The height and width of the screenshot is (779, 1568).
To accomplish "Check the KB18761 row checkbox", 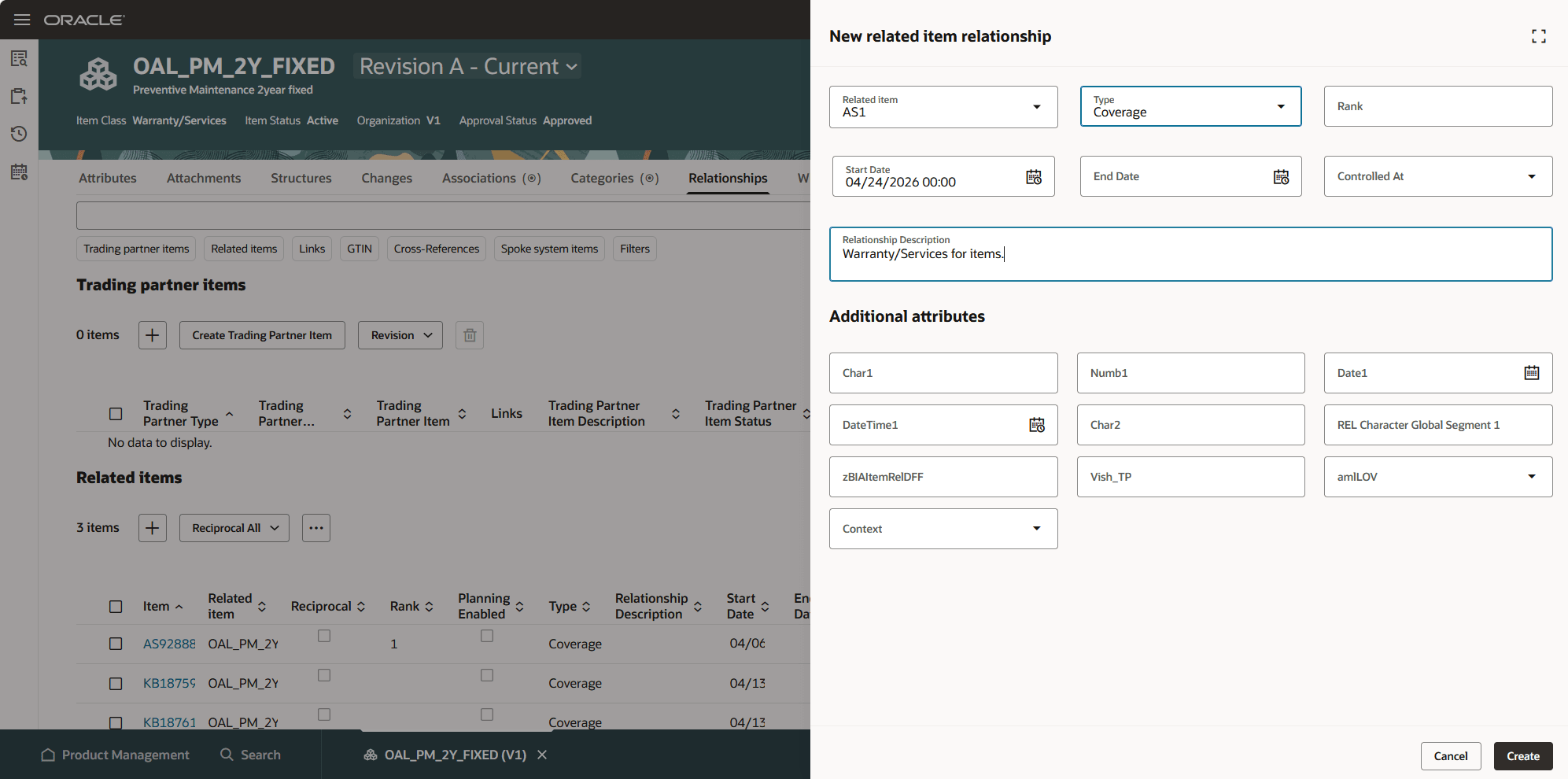I will click(116, 722).
